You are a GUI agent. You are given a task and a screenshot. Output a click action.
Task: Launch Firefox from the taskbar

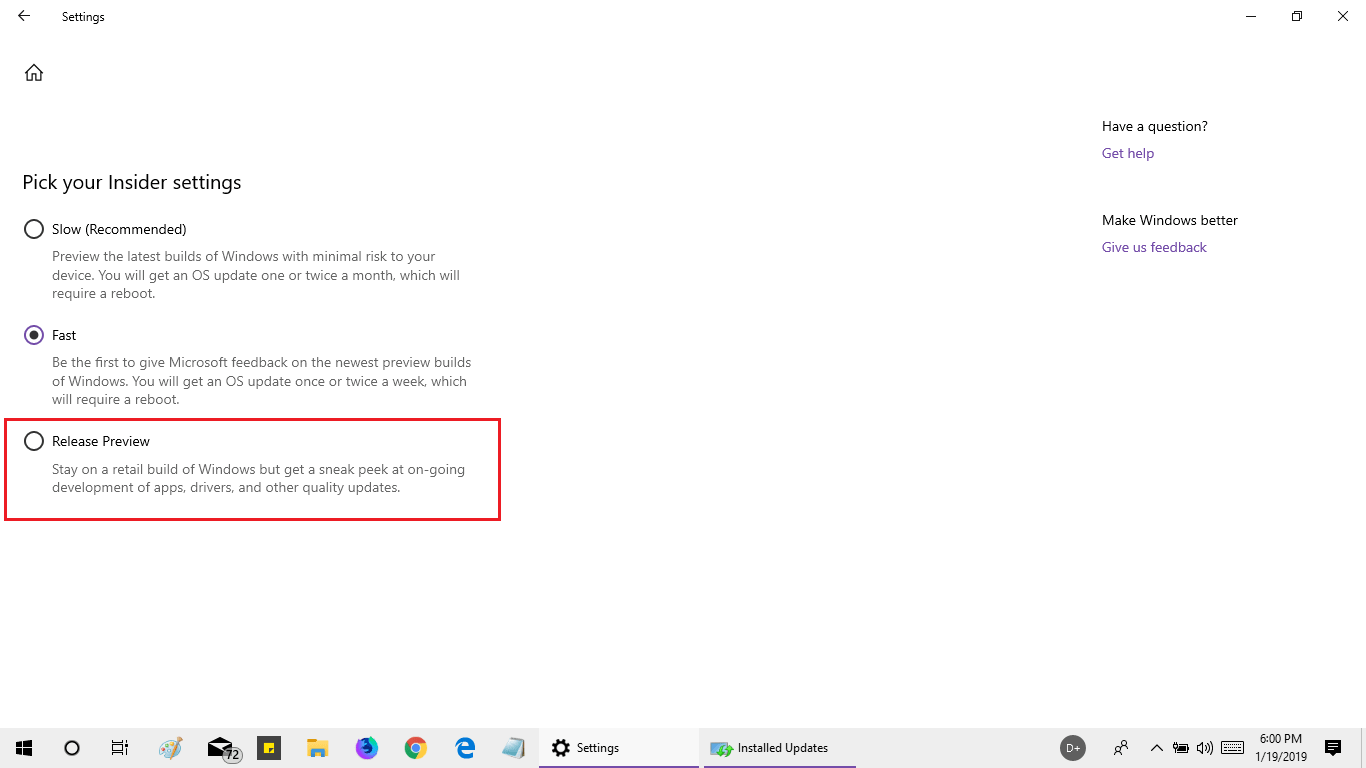click(x=367, y=747)
